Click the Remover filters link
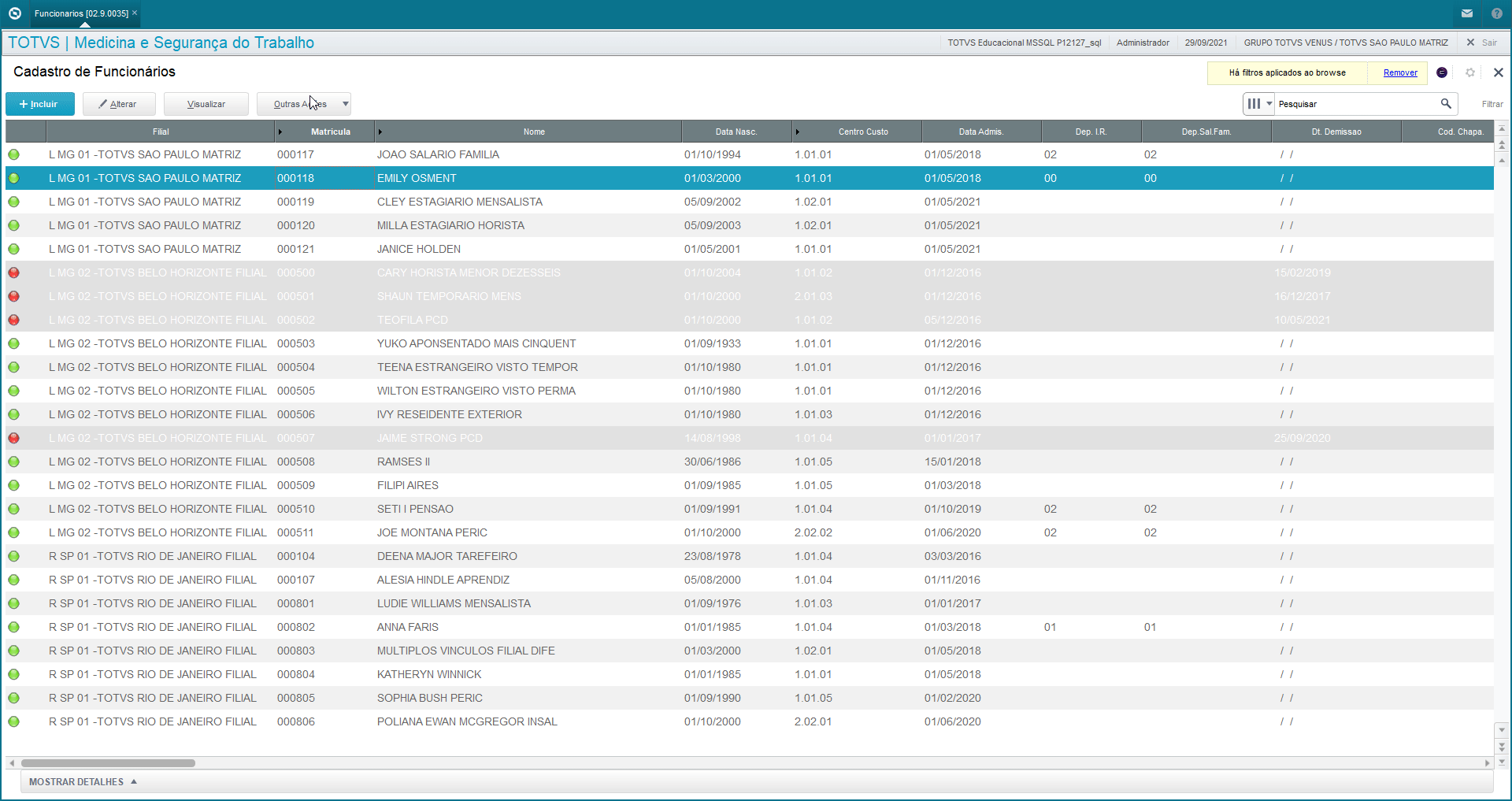 pyautogui.click(x=1400, y=72)
